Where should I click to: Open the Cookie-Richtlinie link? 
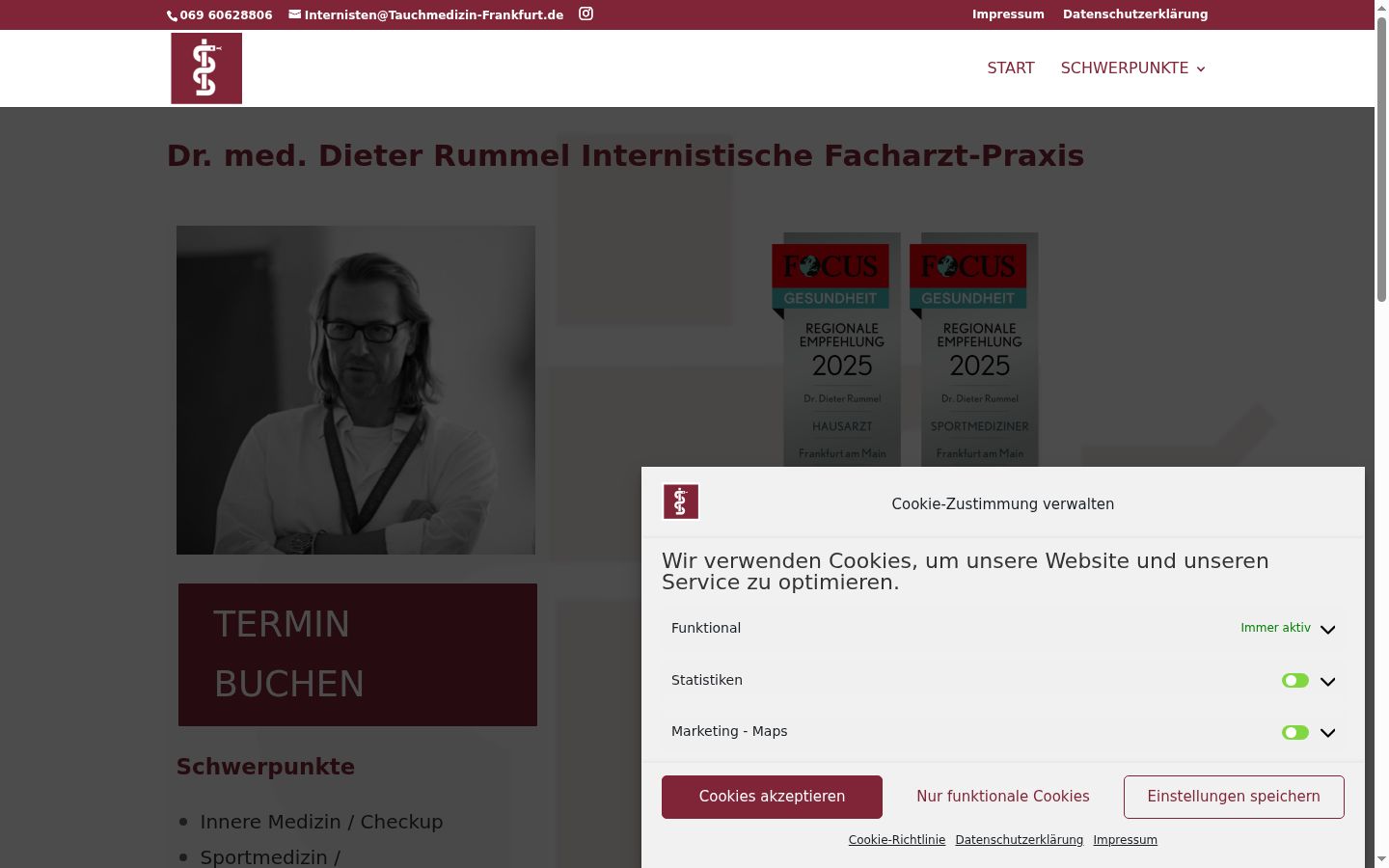(897, 840)
